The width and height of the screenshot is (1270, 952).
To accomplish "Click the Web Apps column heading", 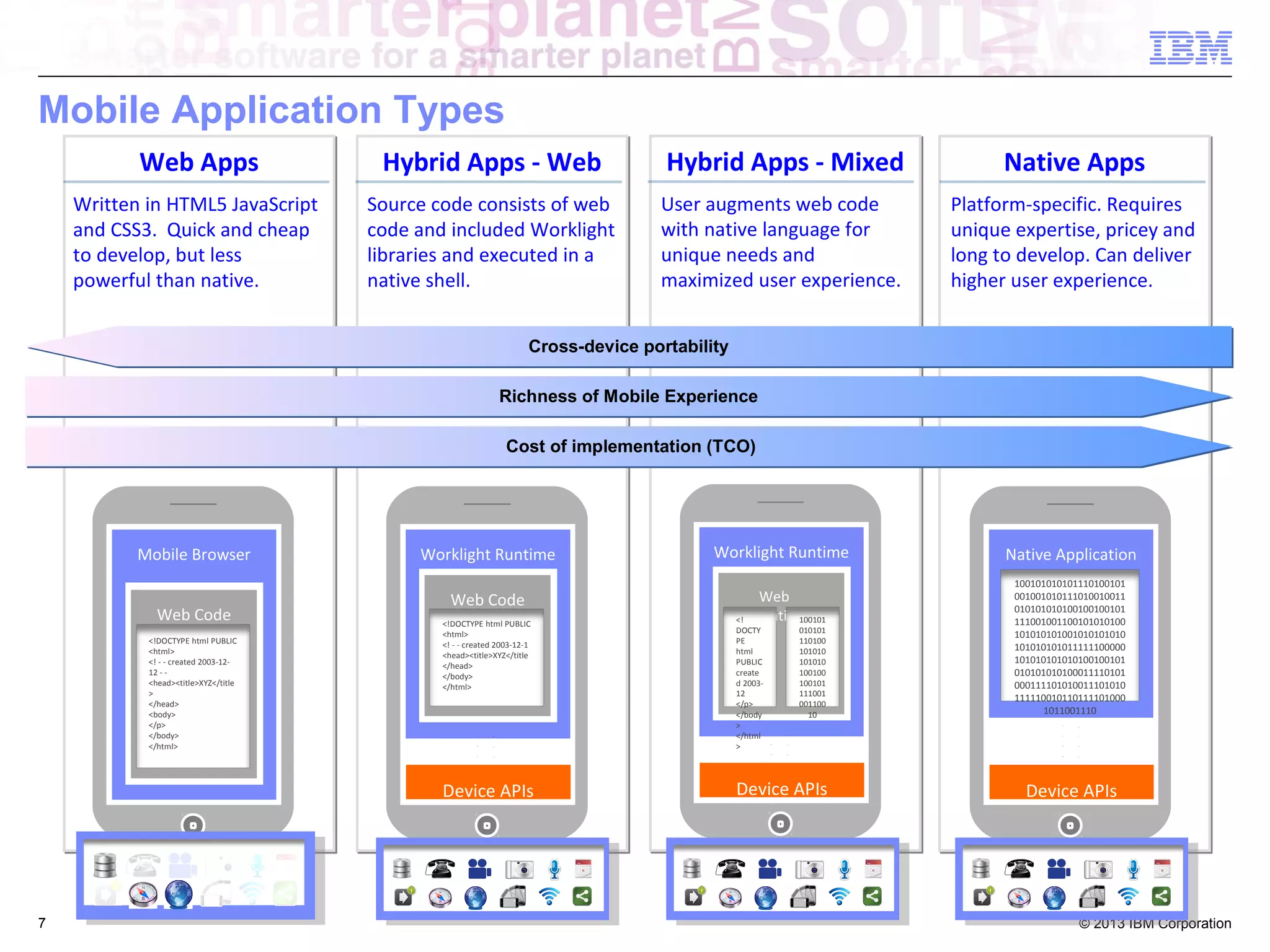I will coord(199,162).
